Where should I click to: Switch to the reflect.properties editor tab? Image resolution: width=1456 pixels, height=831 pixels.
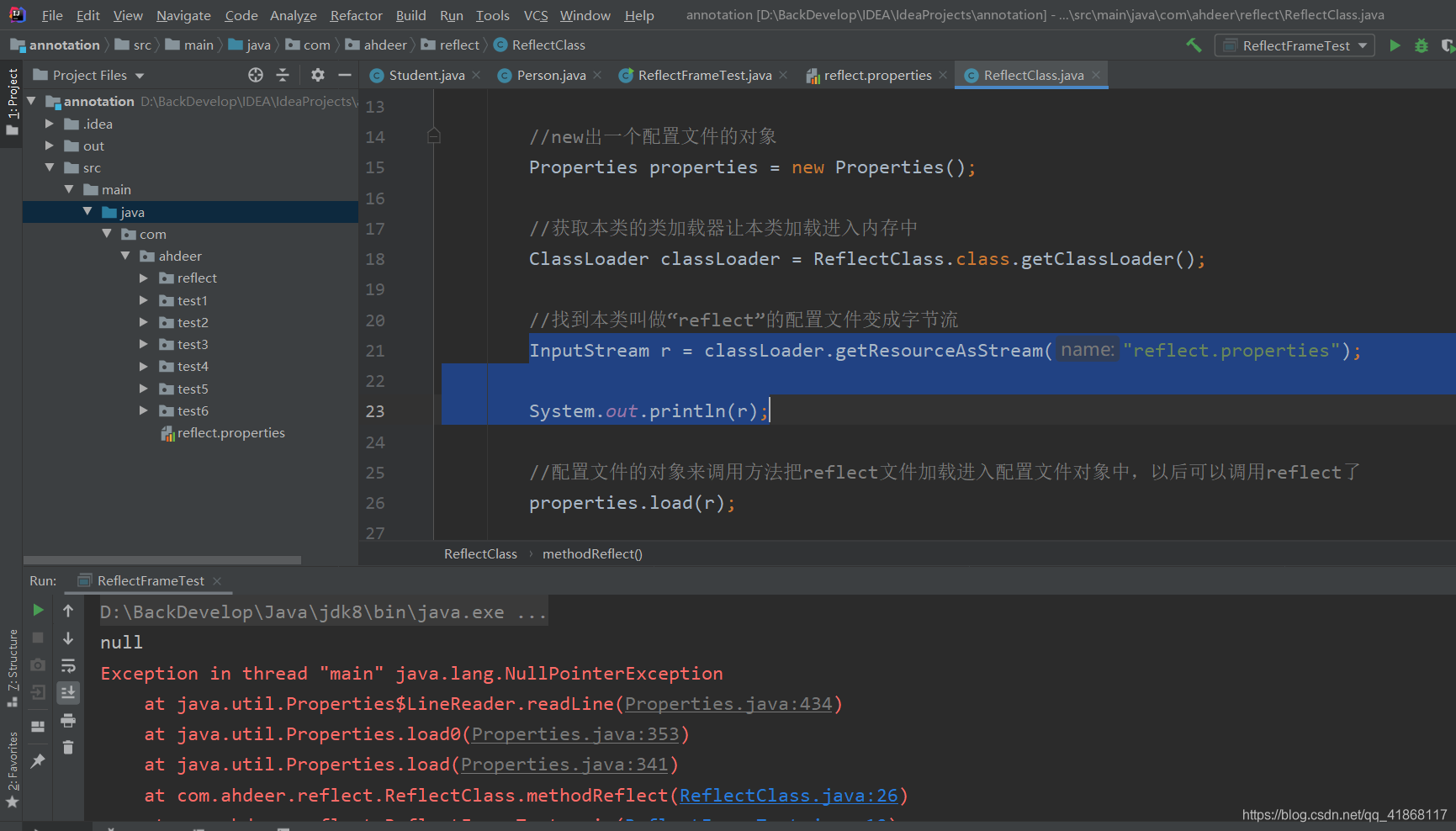[877, 76]
